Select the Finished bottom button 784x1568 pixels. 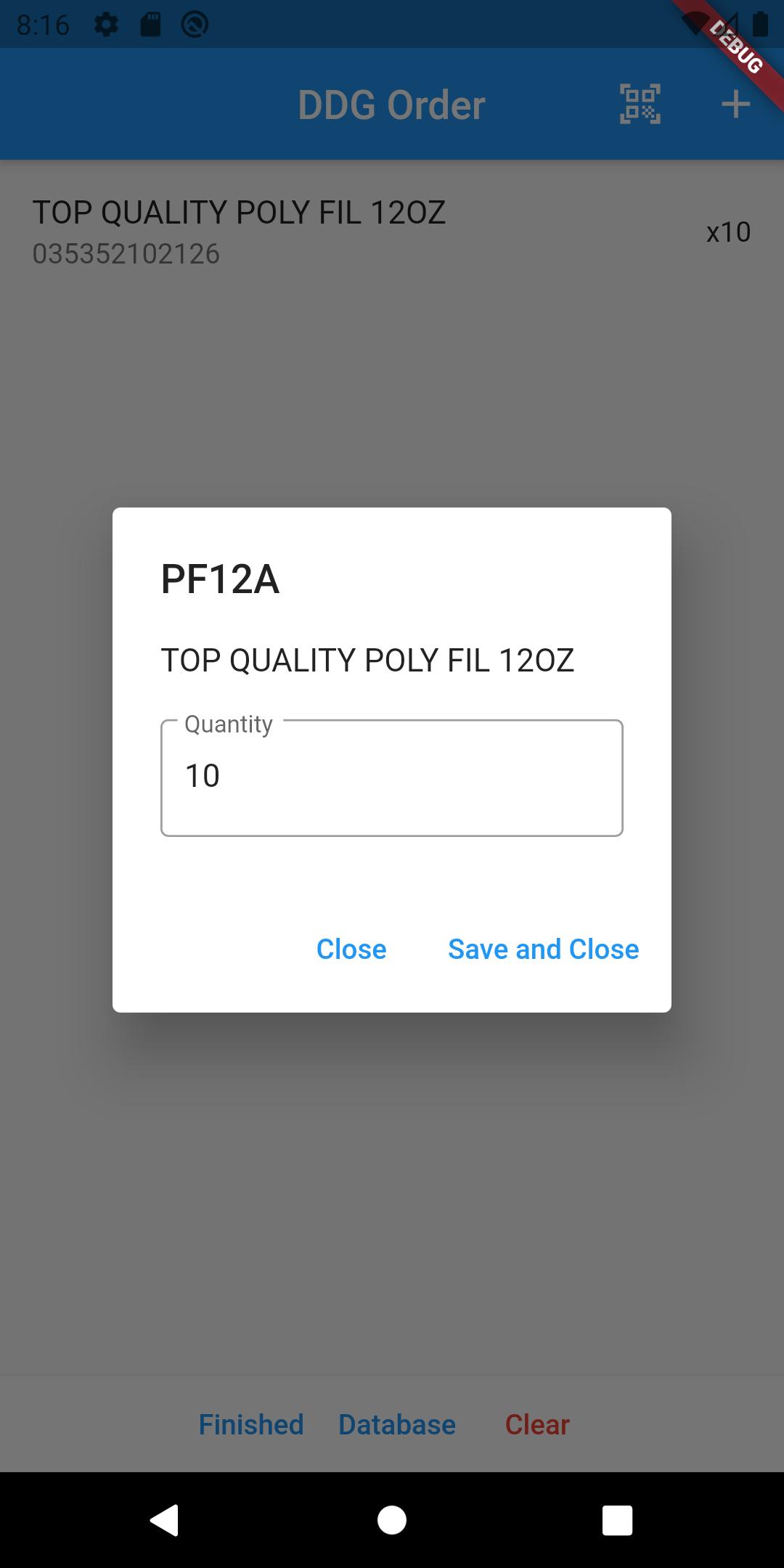tap(251, 1424)
